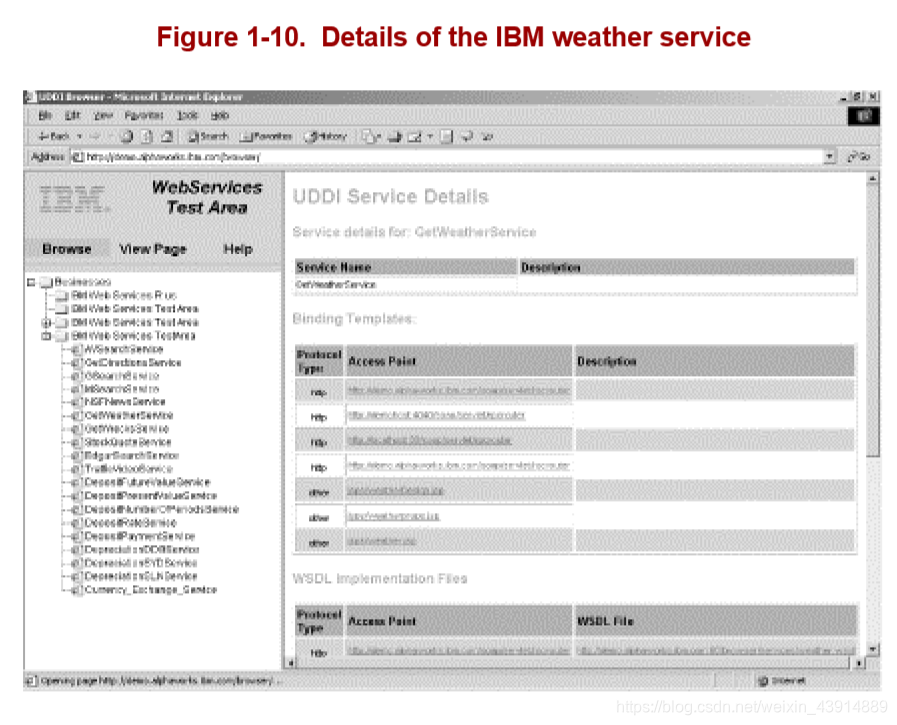The width and height of the screenshot is (897, 725).
Task: Click the Businesses folder icon
Action: [x=46, y=282]
